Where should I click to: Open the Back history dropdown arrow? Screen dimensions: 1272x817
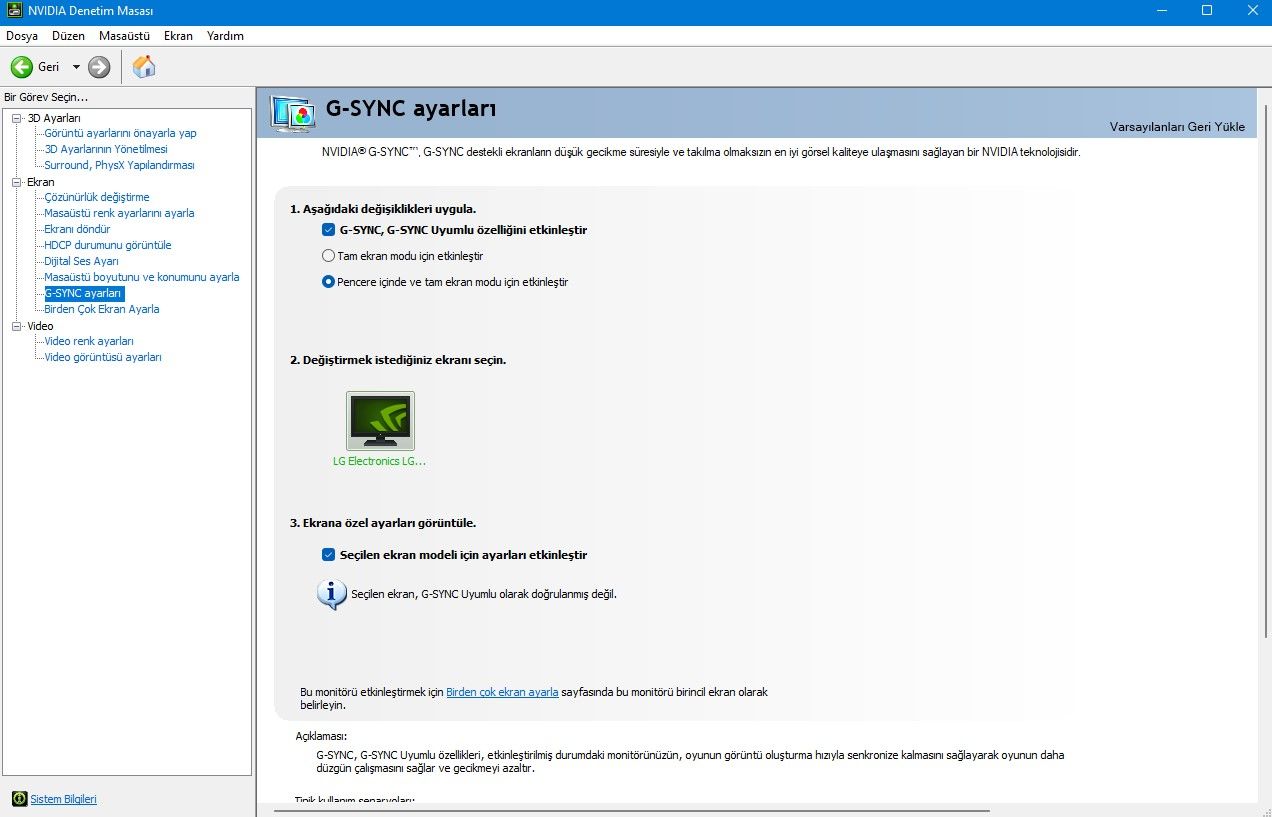click(76, 67)
